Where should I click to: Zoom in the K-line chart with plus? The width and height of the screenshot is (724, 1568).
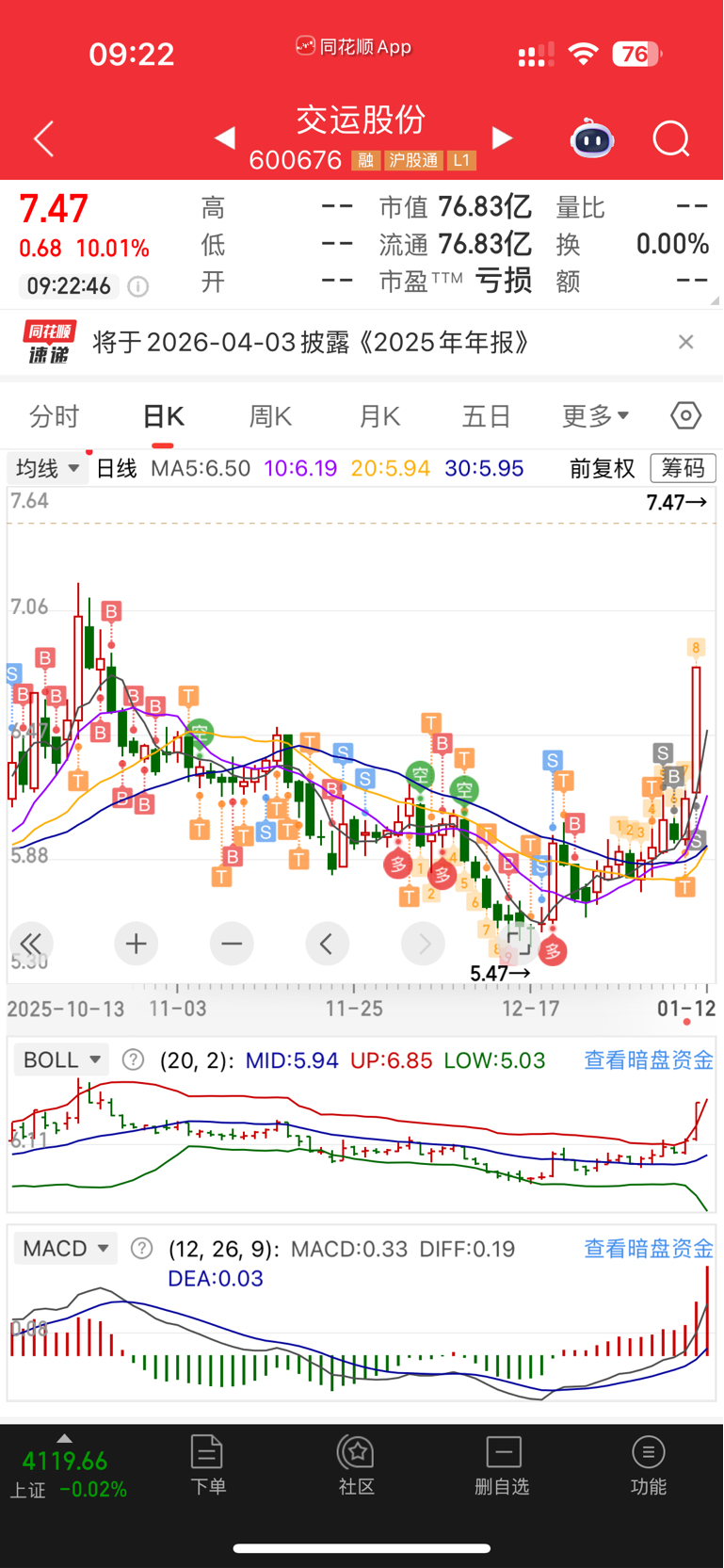136,944
